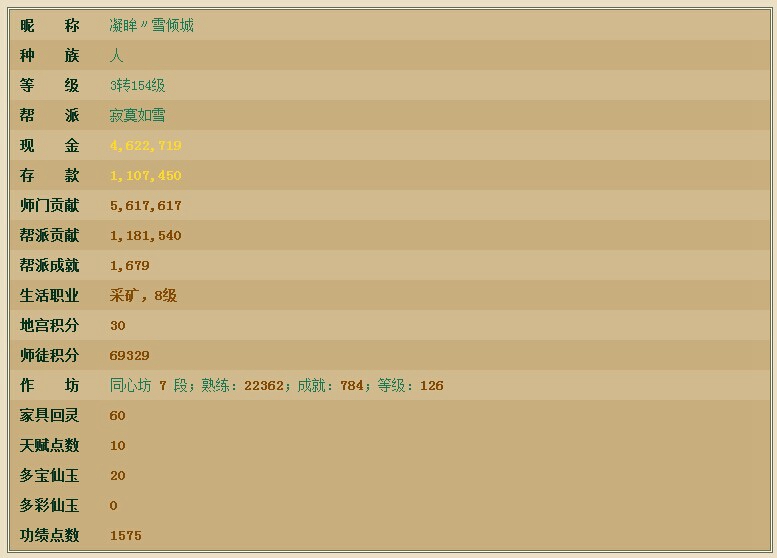Click the 帮派贡献 value 1,181,540
The height and width of the screenshot is (558, 777).
[x=145, y=236]
